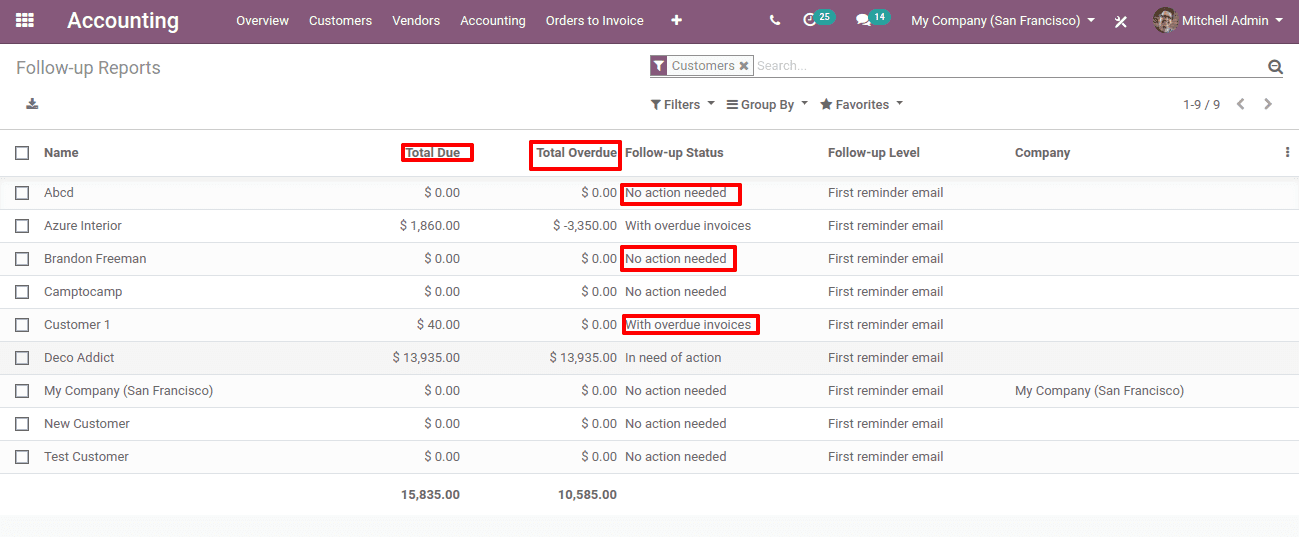Image resolution: width=1299 pixels, height=537 pixels.
Task: Click the plus icon in top navigation
Action: coord(677,20)
